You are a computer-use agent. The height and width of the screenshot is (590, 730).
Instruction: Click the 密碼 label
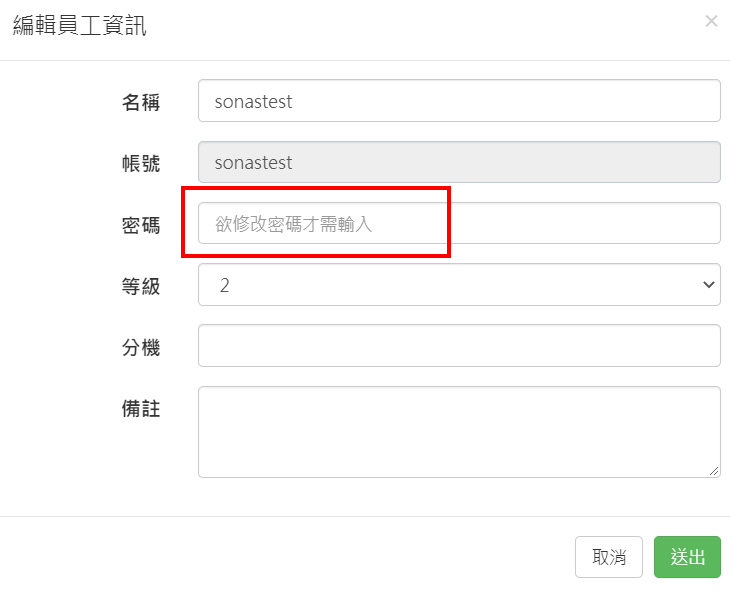pyautogui.click(x=141, y=224)
